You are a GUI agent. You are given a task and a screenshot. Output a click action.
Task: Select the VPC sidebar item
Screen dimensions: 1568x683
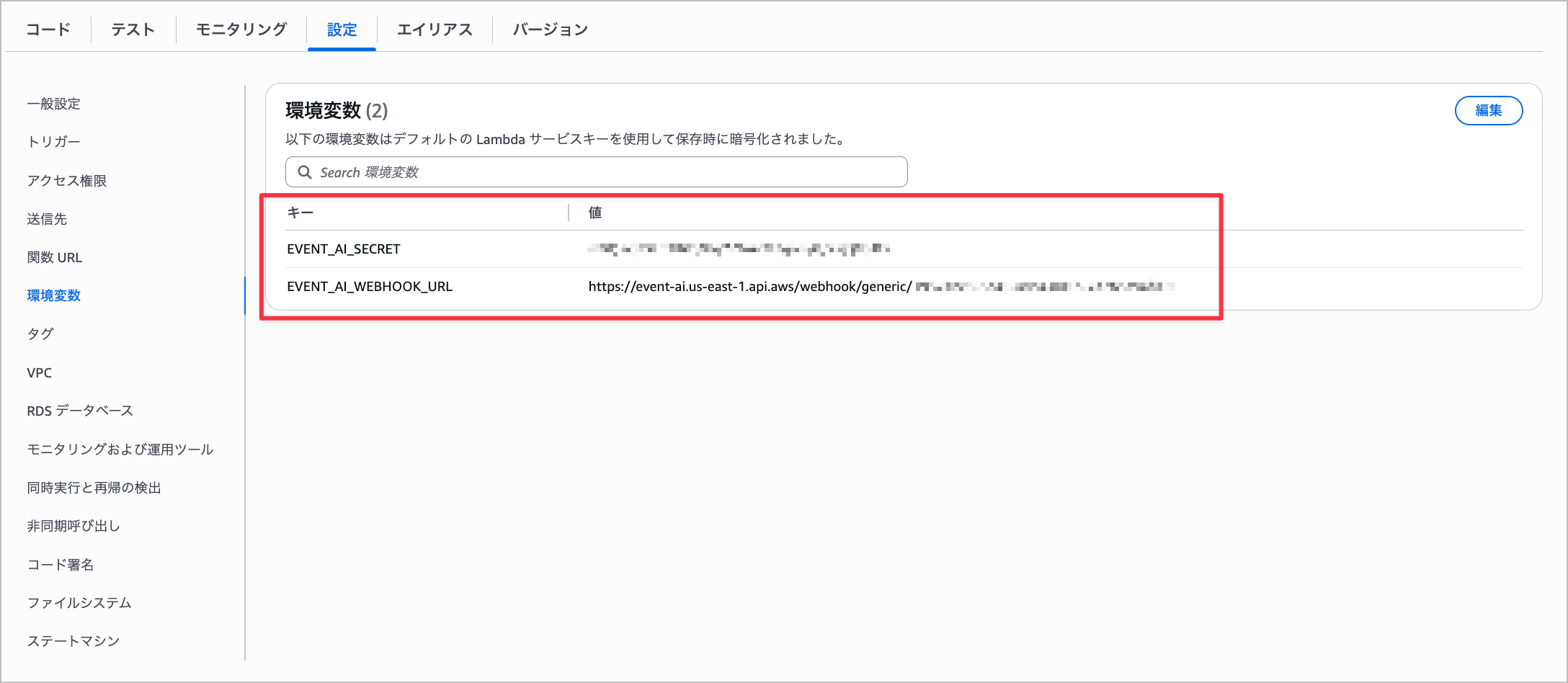click(x=40, y=372)
